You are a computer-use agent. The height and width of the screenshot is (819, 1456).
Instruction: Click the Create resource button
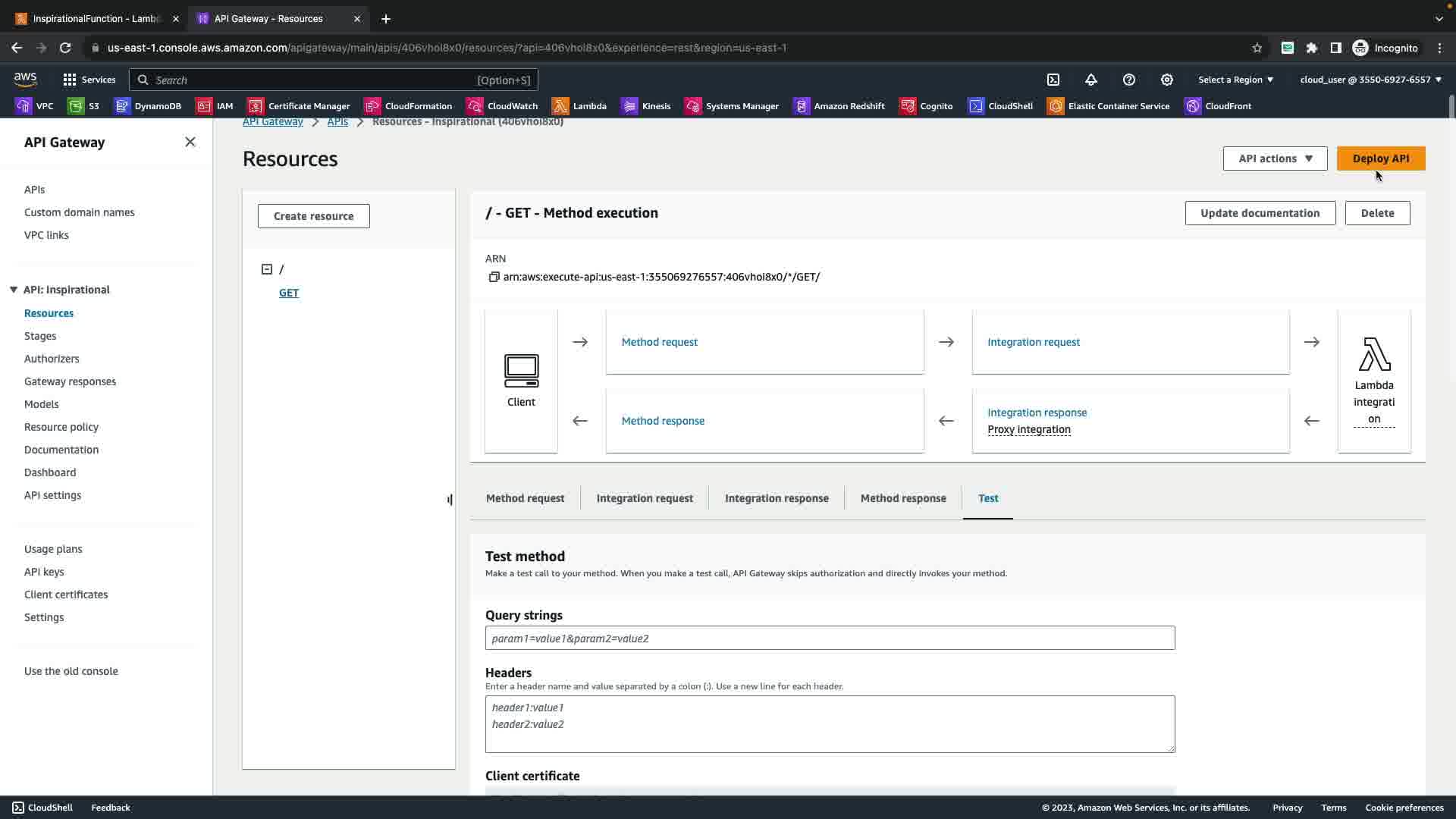313,216
